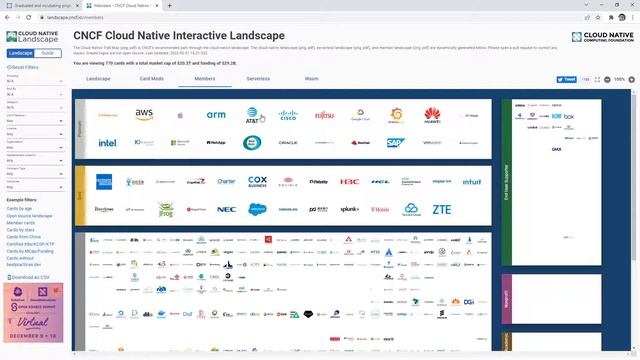Switch to the Landscape tab
Image resolution: width=640 pixels, height=360 pixels.
tap(98, 78)
